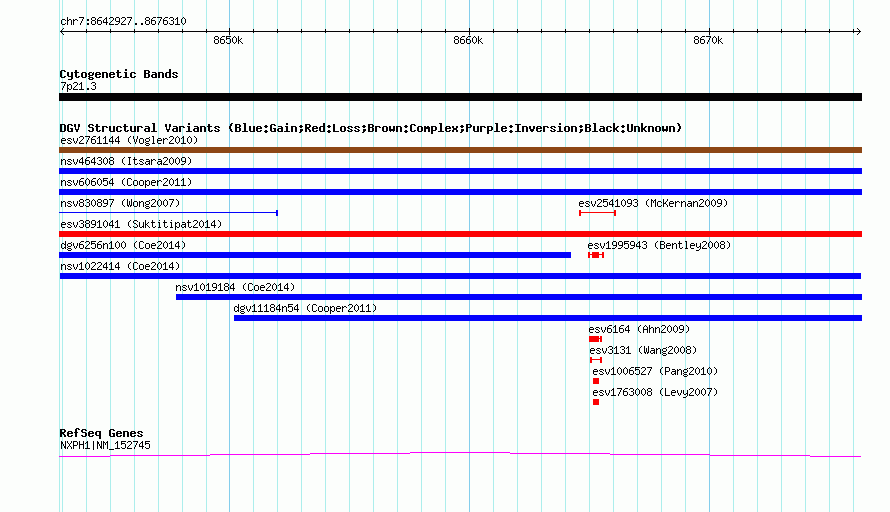Click the left arrow end of the ruler
This screenshot has width=890, height=512.
click(x=62, y=32)
